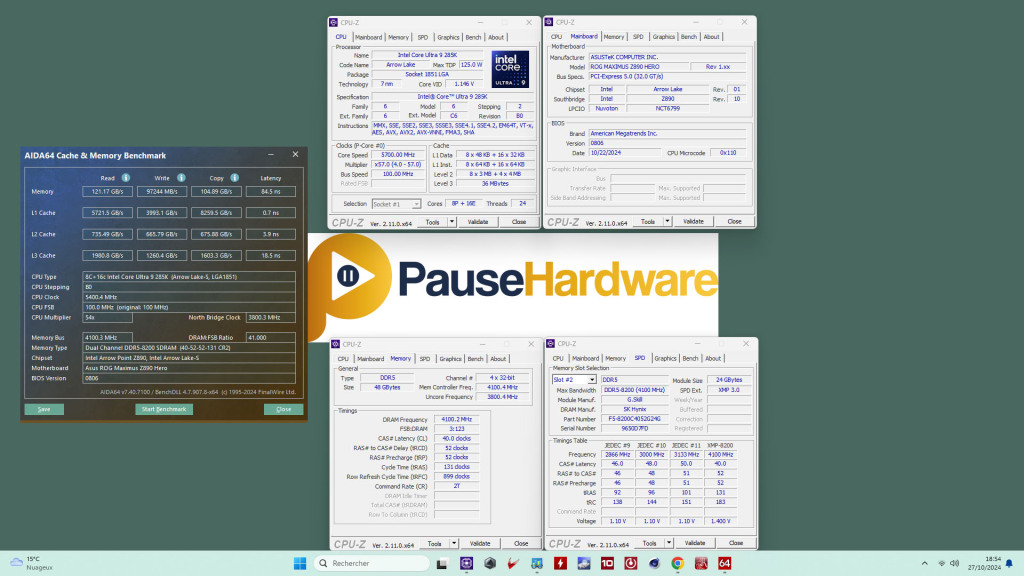This screenshot has width=1024, height=576.
Task: Click the Core Speed value 5700.00 MHz
Action: [398, 155]
